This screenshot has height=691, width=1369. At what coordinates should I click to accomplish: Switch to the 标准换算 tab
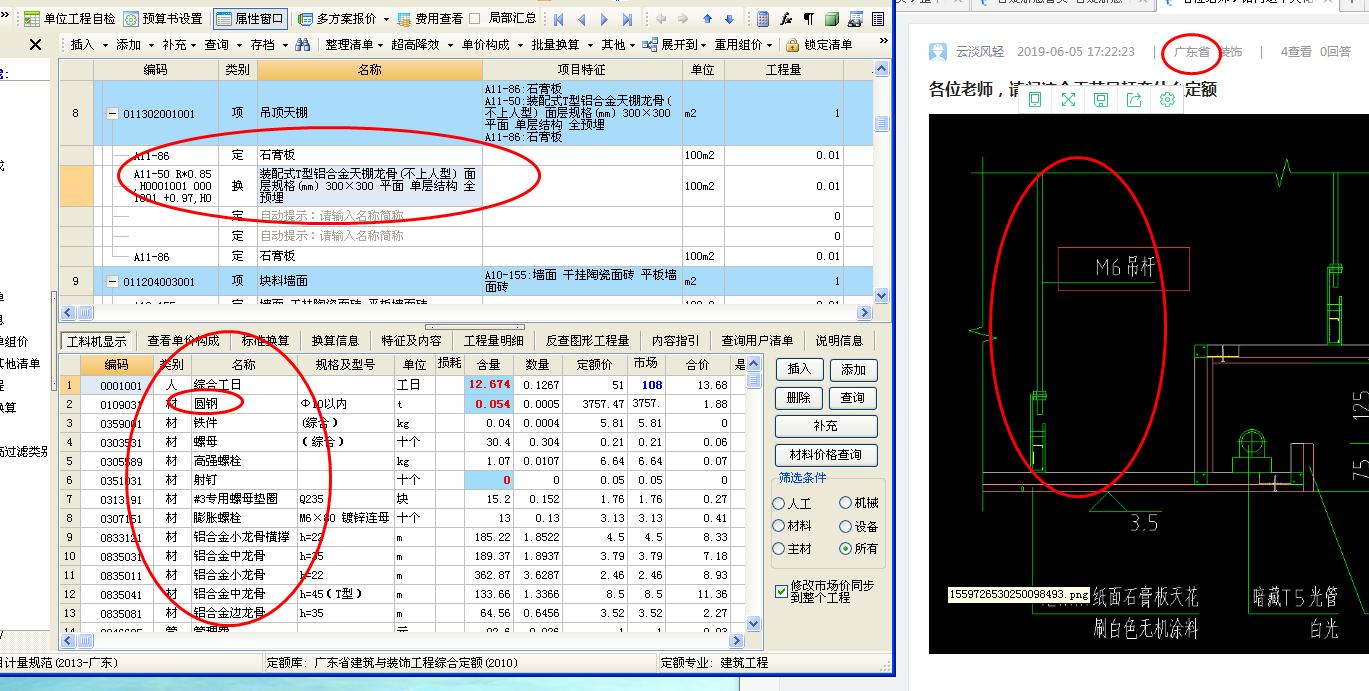pos(265,340)
